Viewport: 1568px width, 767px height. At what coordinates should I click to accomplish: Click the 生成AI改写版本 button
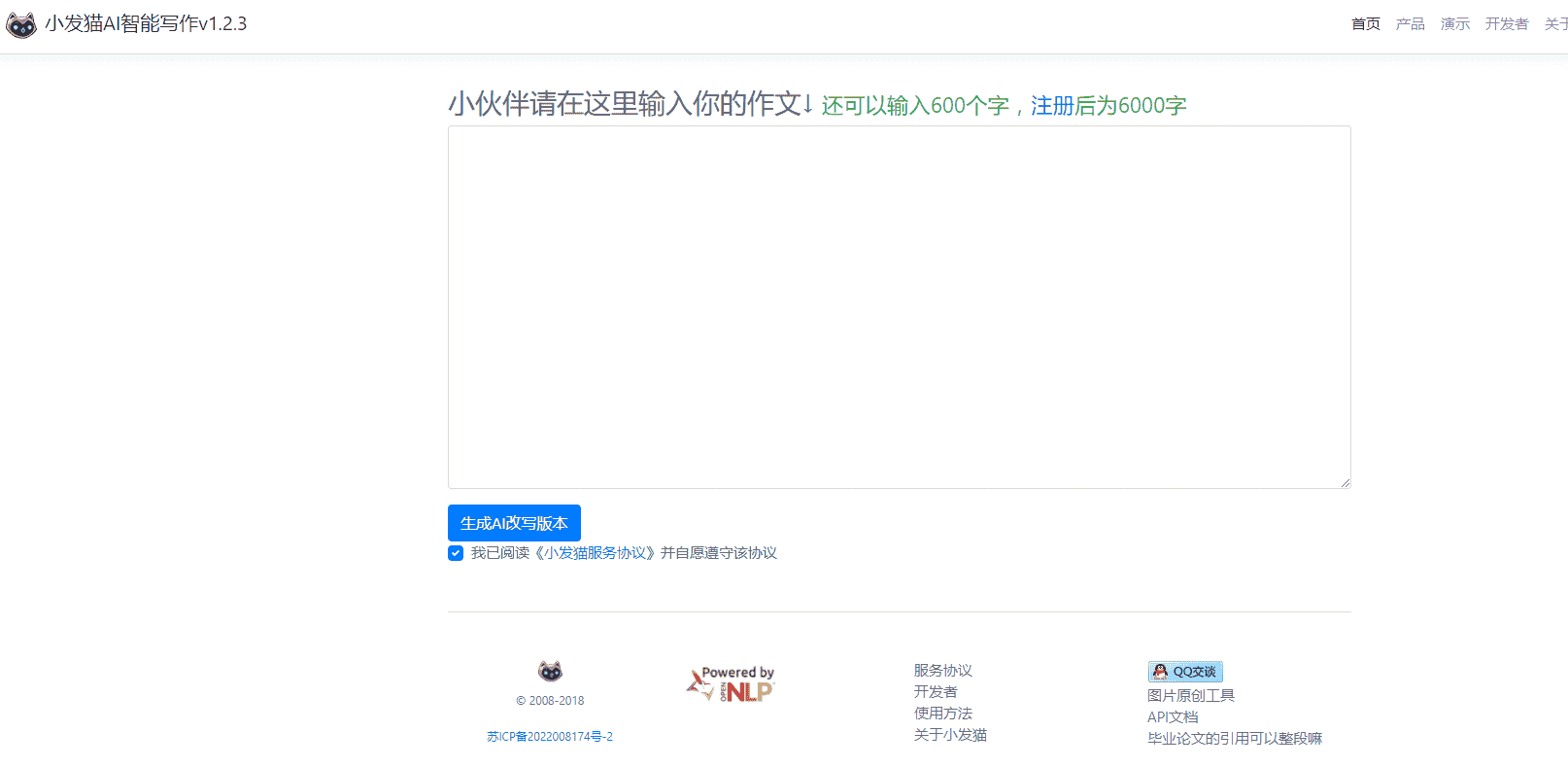[514, 523]
